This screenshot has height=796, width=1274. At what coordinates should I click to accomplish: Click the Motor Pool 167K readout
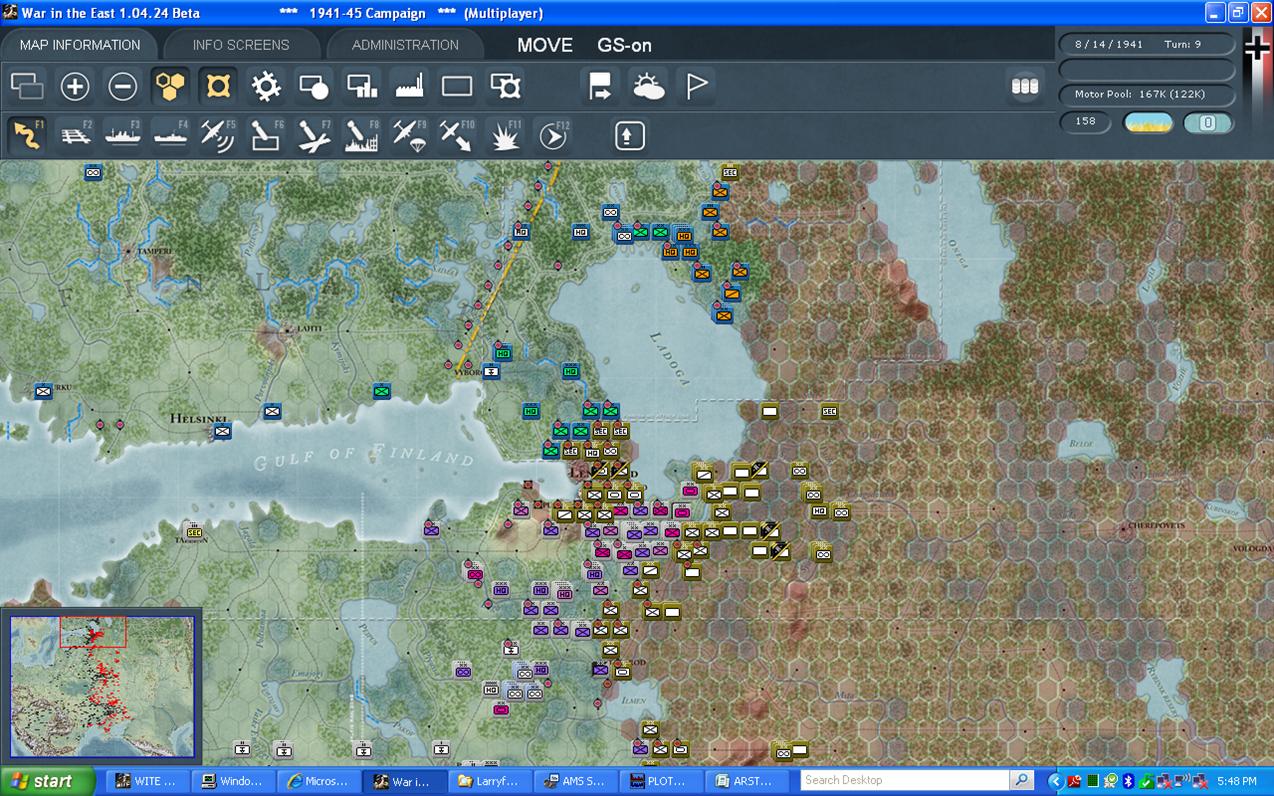tap(1146, 94)
